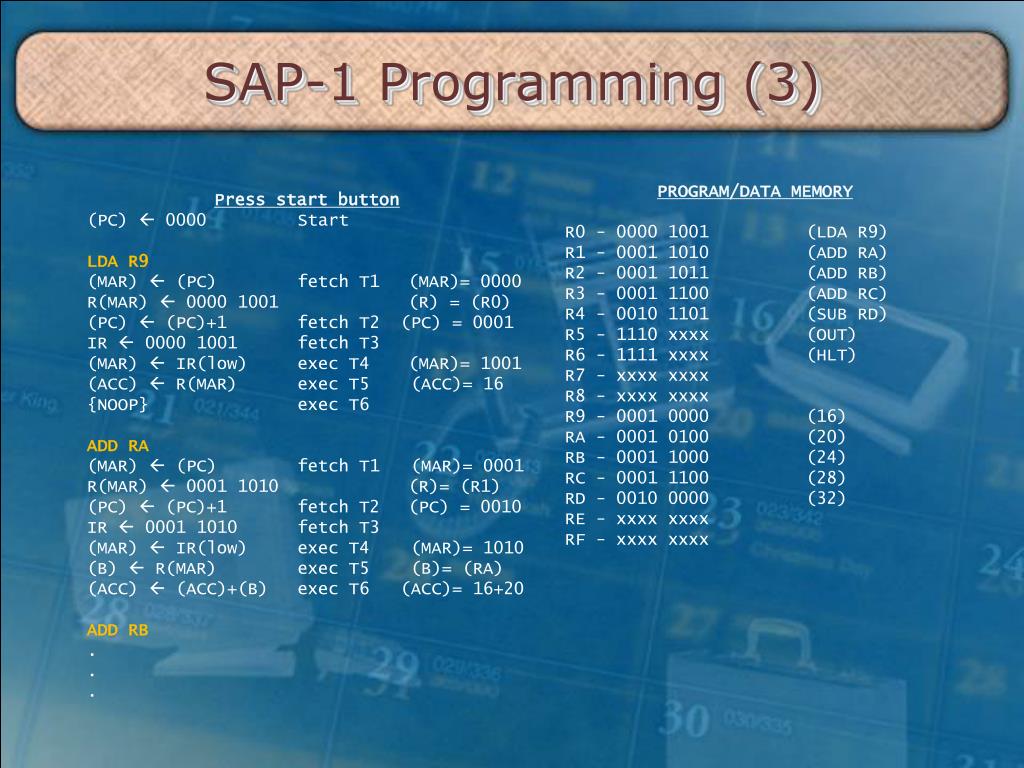Click the "(R) = (R0)" value
Image resolution: width=1024 pixels, height=768 pixels.
point(460,302)
